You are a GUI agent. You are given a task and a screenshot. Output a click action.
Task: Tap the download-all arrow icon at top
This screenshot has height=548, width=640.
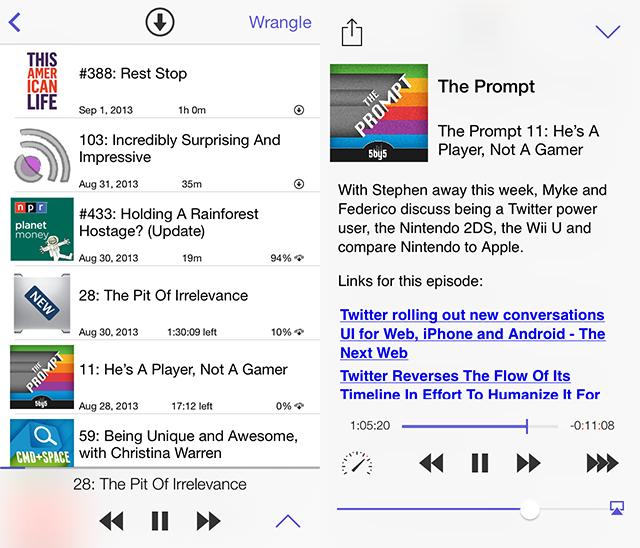tap(160, 22)
